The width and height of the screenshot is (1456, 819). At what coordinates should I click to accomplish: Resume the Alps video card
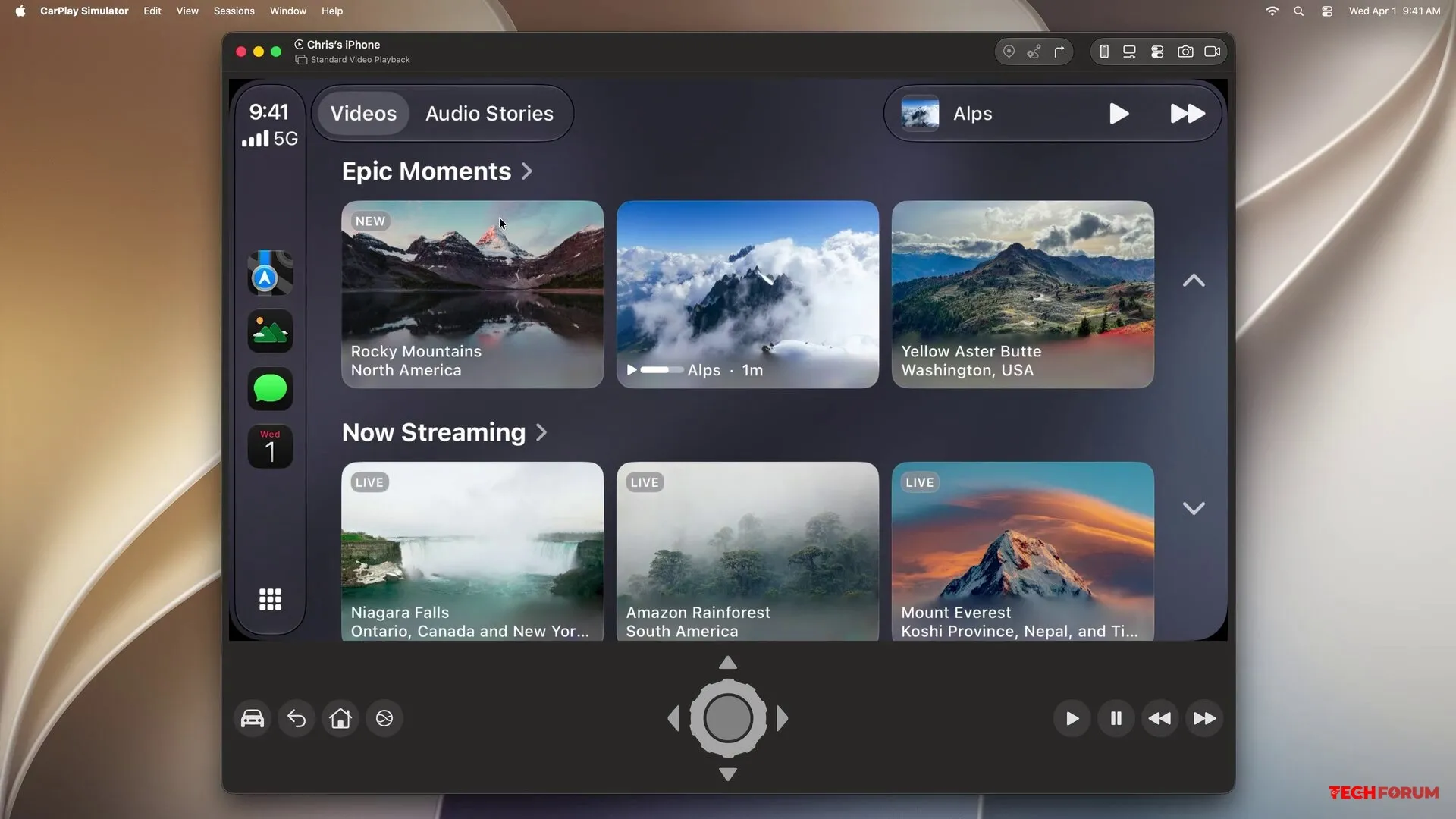click(x=748, y=294)
